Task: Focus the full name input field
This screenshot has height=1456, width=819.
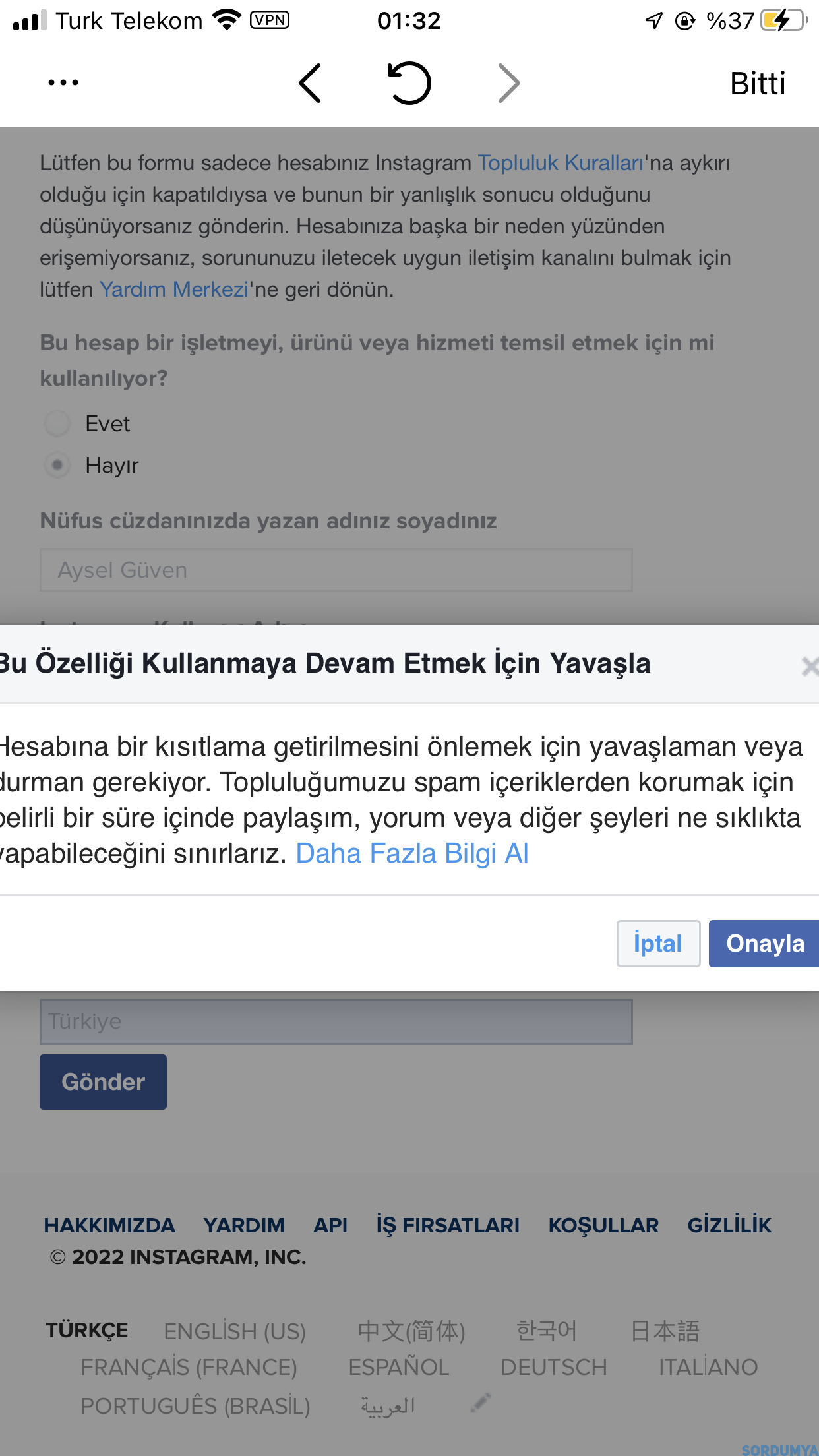Action: click(336, 570)
